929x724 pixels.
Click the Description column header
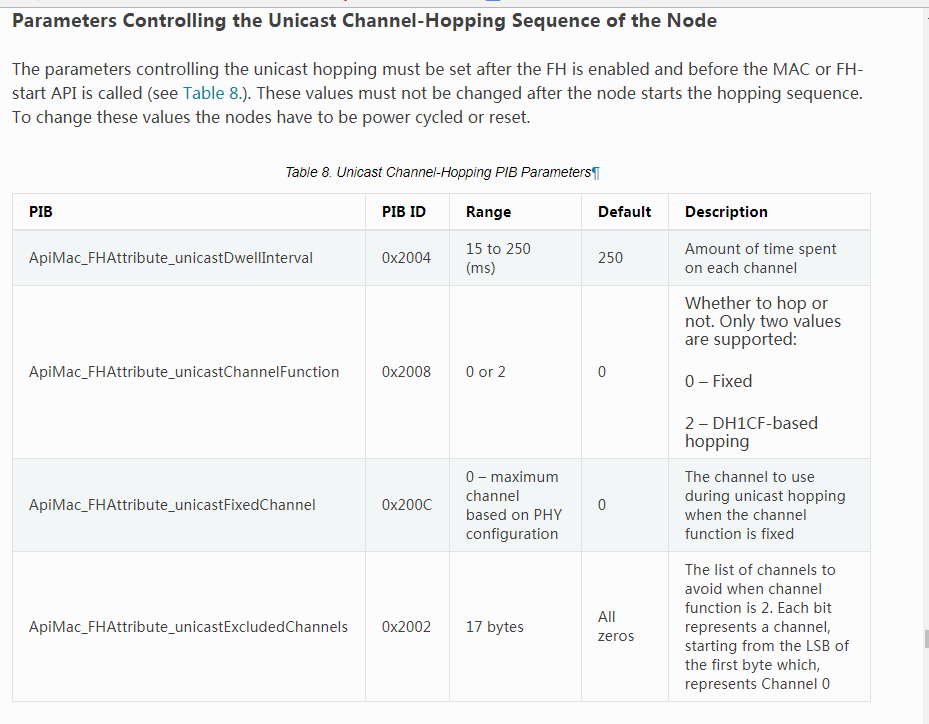tap(726, 212)
